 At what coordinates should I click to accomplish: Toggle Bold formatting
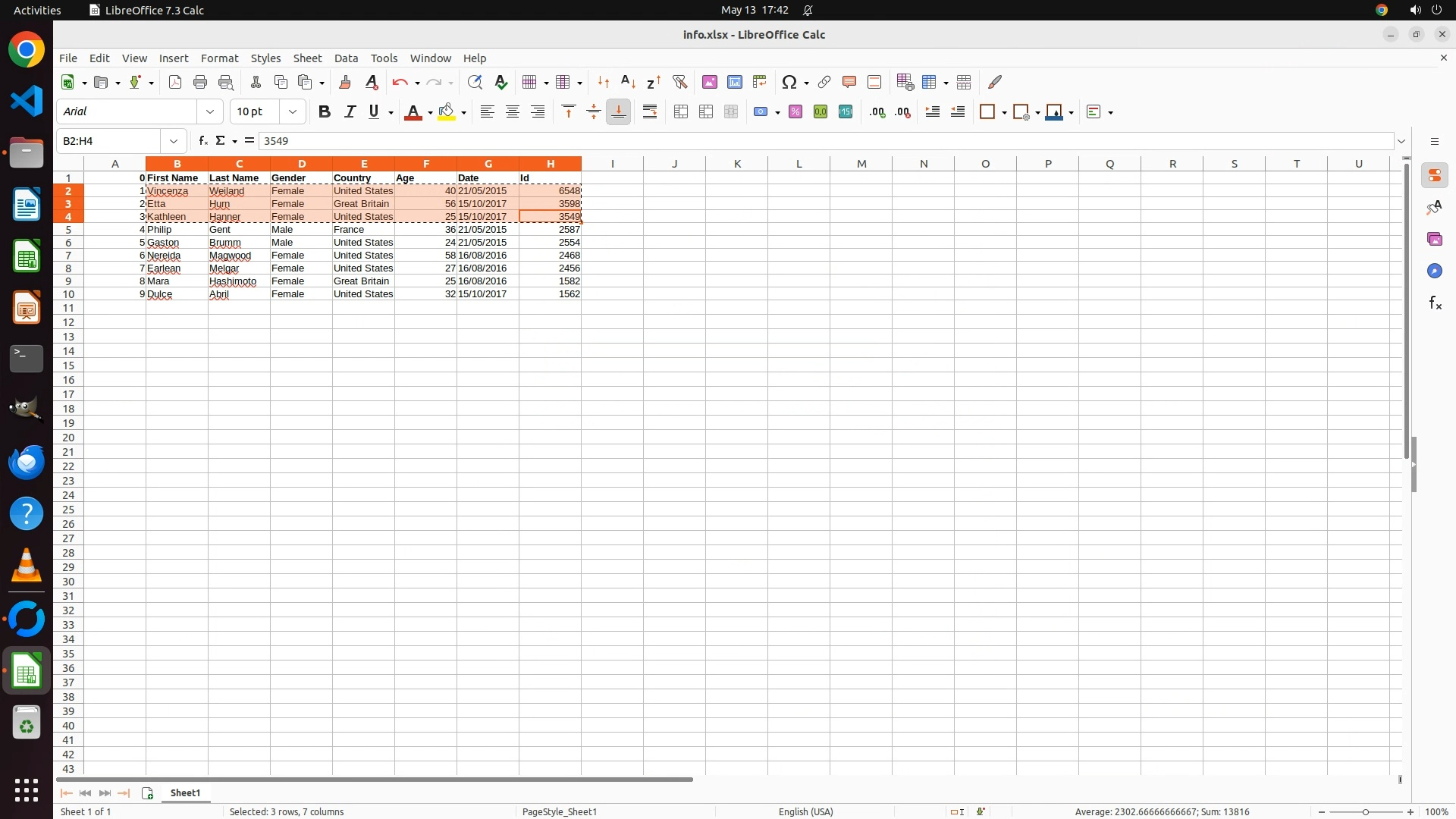coord(325,112)
